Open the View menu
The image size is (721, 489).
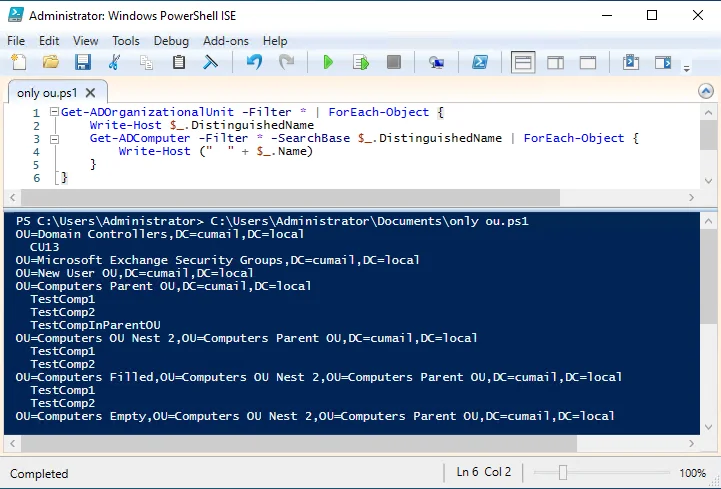86,41
